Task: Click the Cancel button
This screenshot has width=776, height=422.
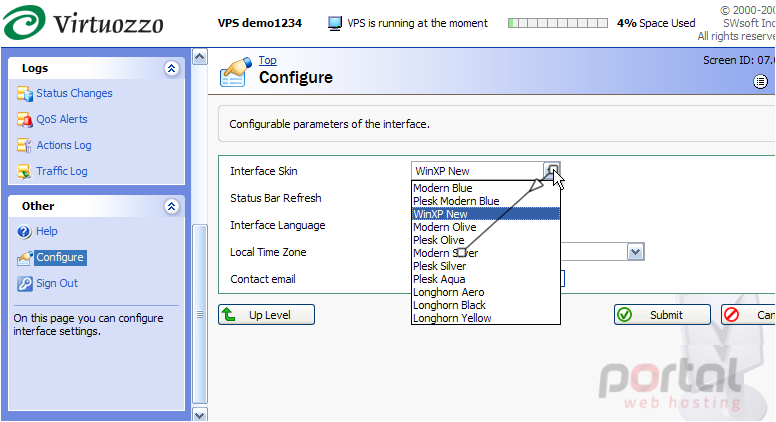Action: tap(748, 315)
